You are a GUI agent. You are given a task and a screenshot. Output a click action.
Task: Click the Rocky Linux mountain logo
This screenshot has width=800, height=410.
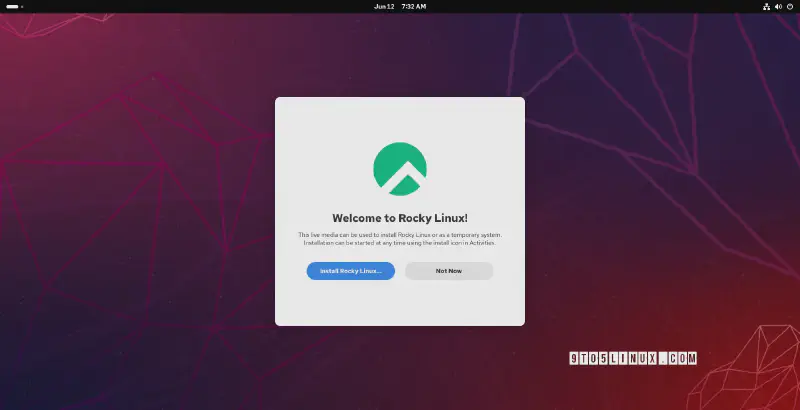coord(400,168)
